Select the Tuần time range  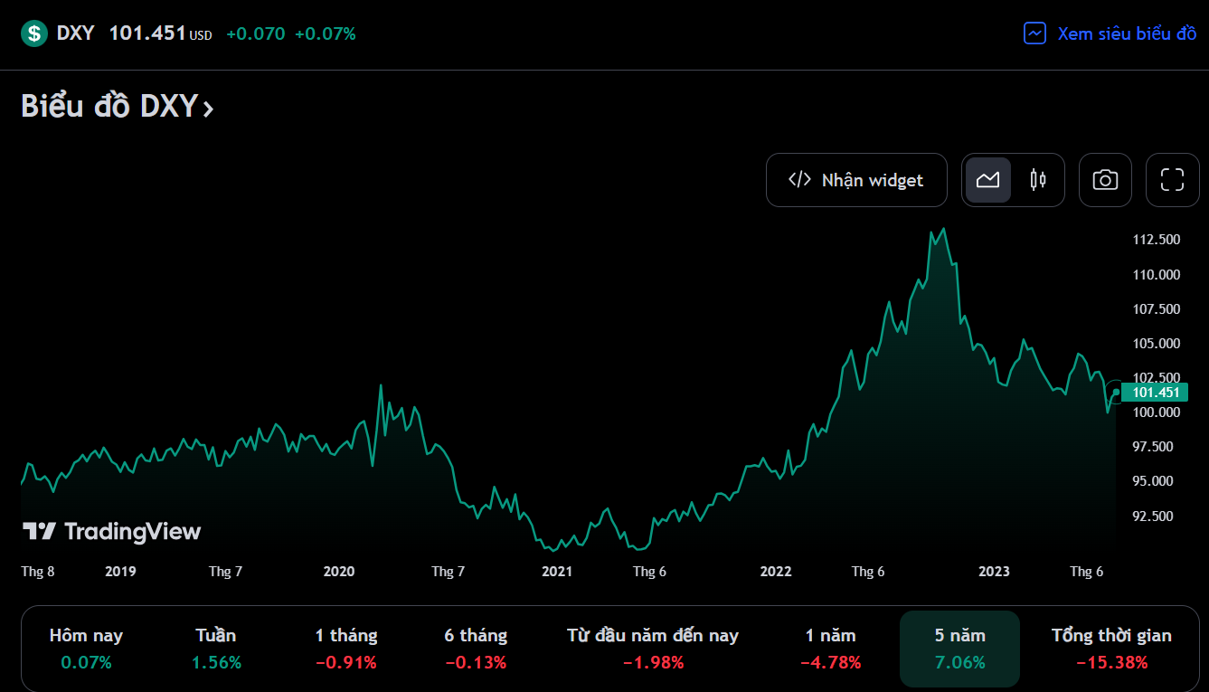pos(214,648)
